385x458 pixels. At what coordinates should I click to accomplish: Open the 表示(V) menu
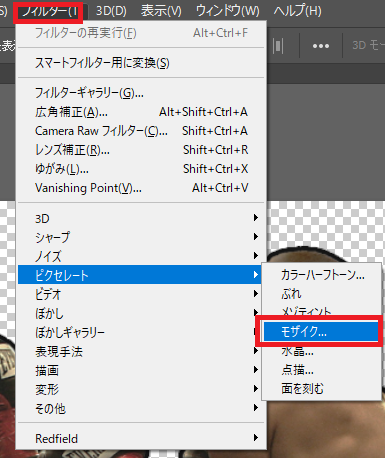tap(161, 11)
